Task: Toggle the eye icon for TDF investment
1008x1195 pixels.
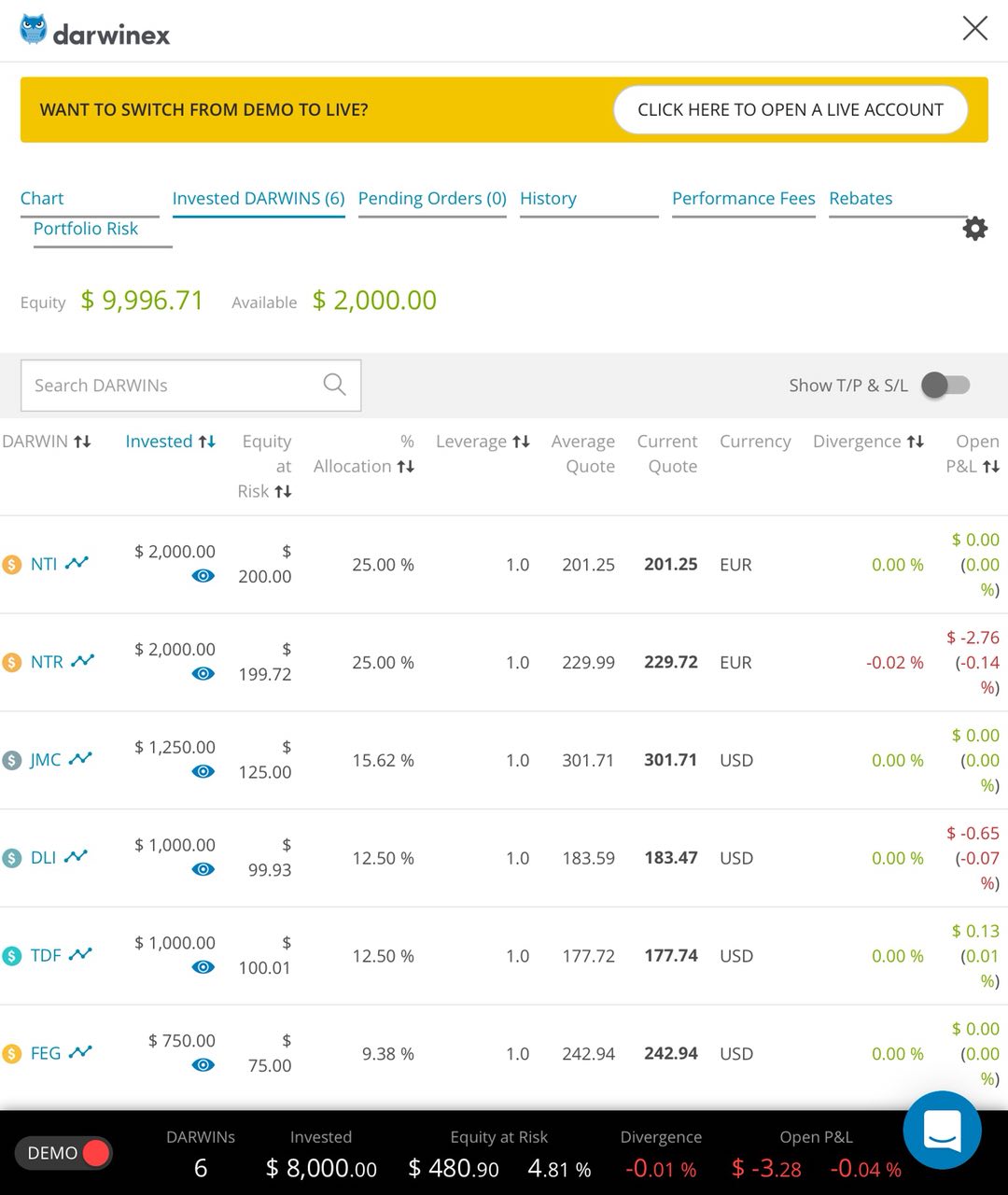Action: point(203,968)
